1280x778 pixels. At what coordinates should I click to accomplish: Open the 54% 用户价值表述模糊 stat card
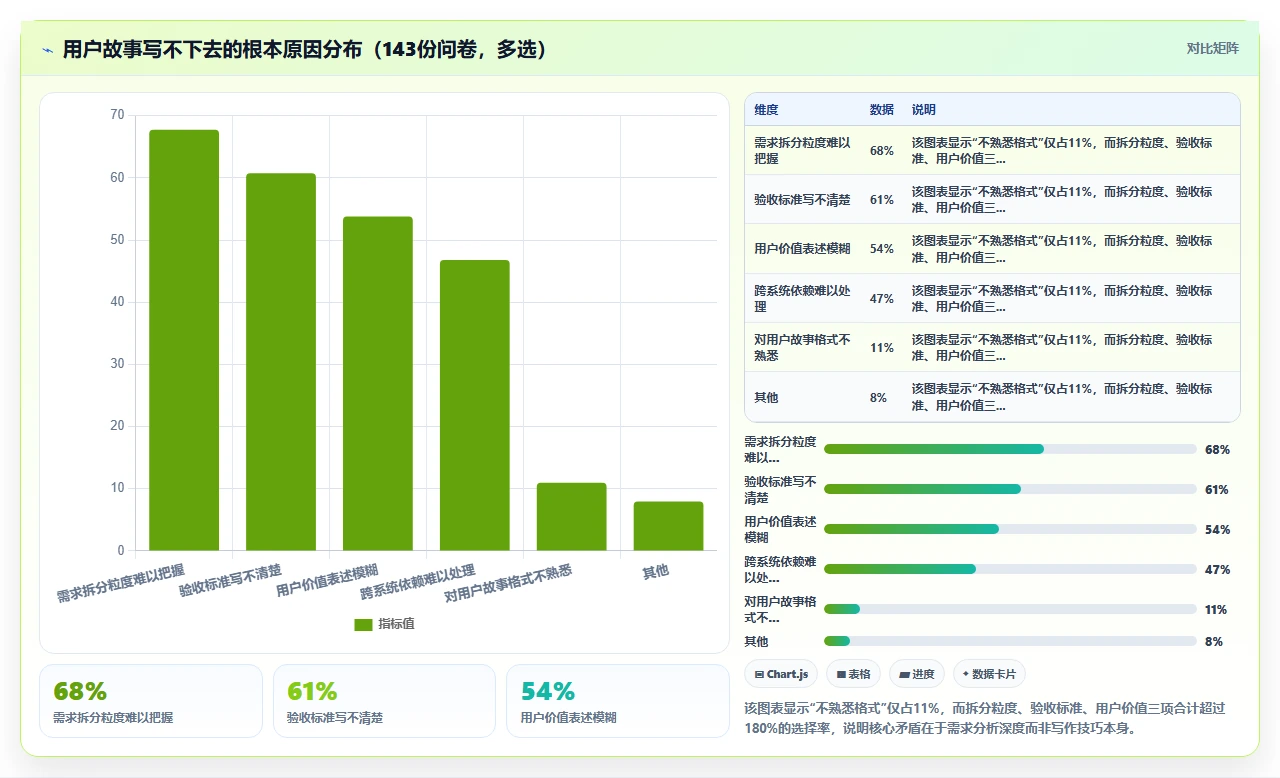pos(618,701)
